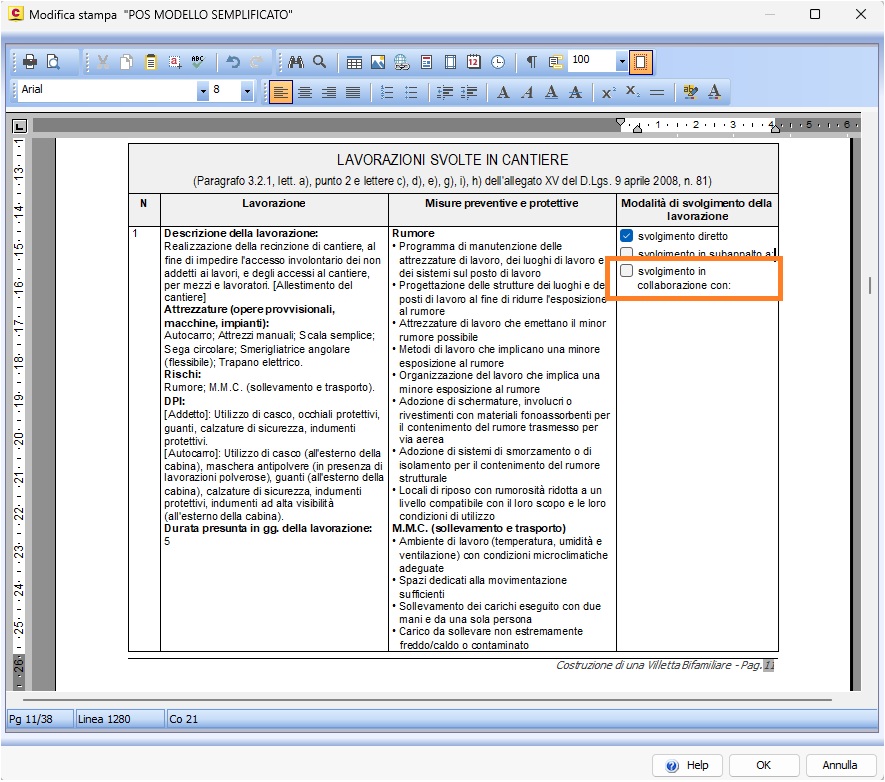Screen dimensions: 885x782
Task: Click the OK button
Action: pyautogui.click(x=763, y=765)
